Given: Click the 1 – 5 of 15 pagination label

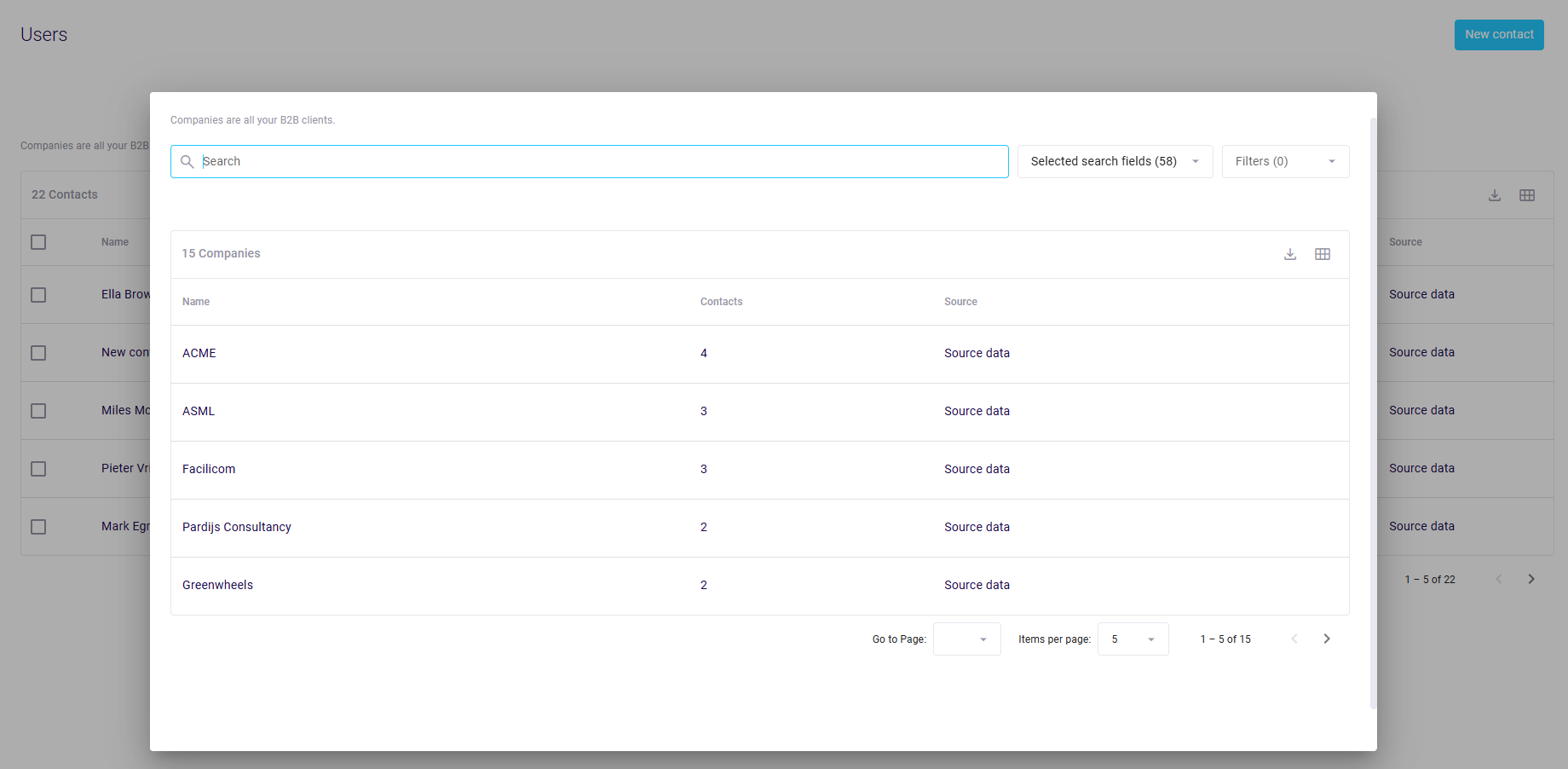Looking at the screenshot, I should [x=1225, y=639].
